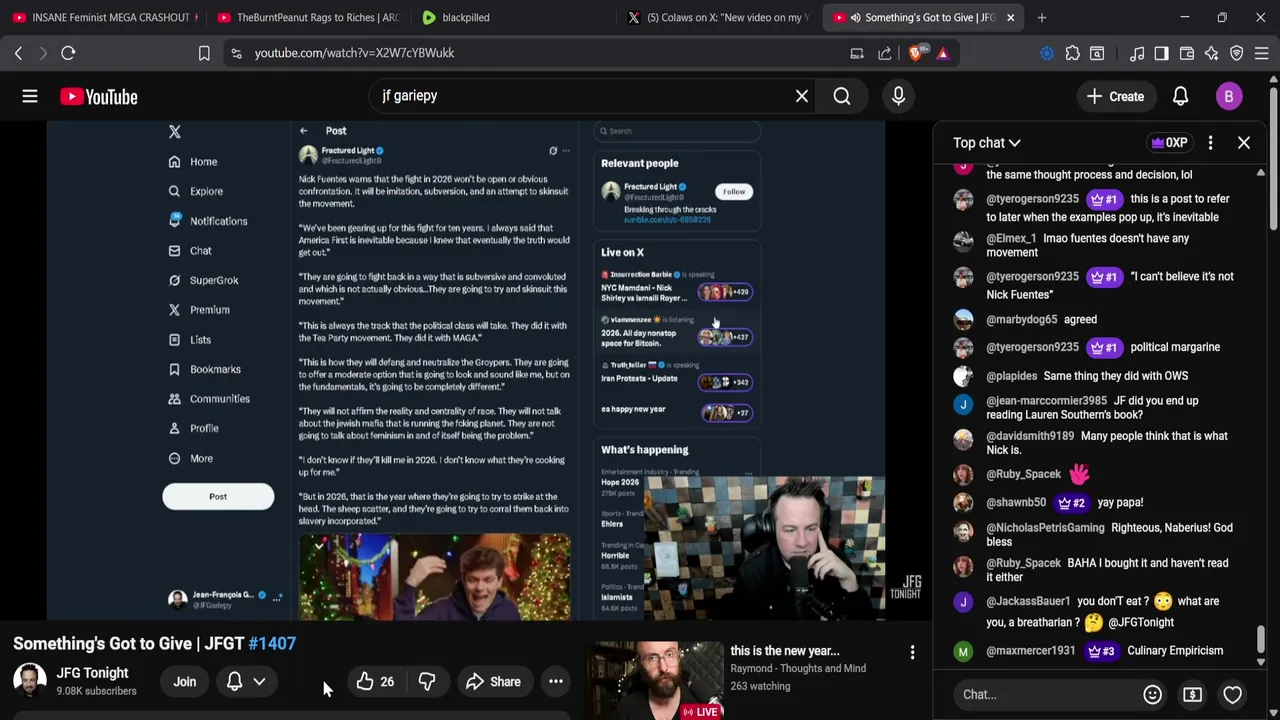
Task: Open the 0XP chat leaderboard badge
Action: (x=1170, y=143)
